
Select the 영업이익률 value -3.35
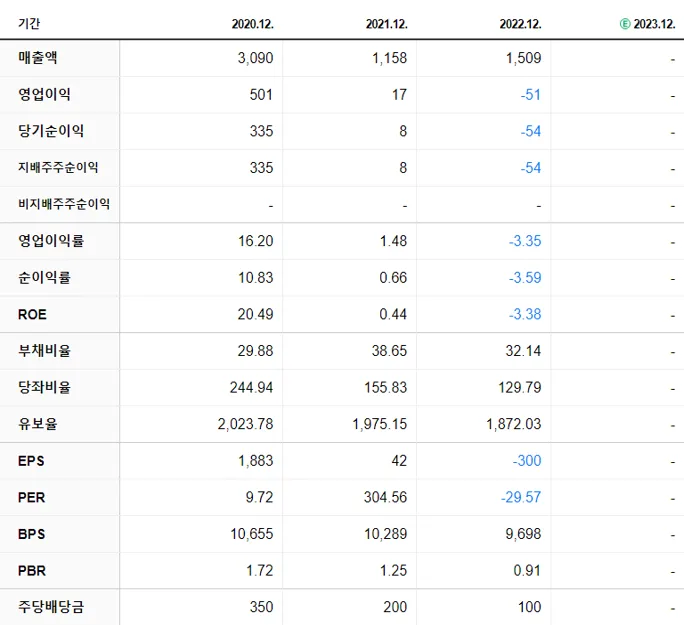pyautogui.click(x=525, y=241)
